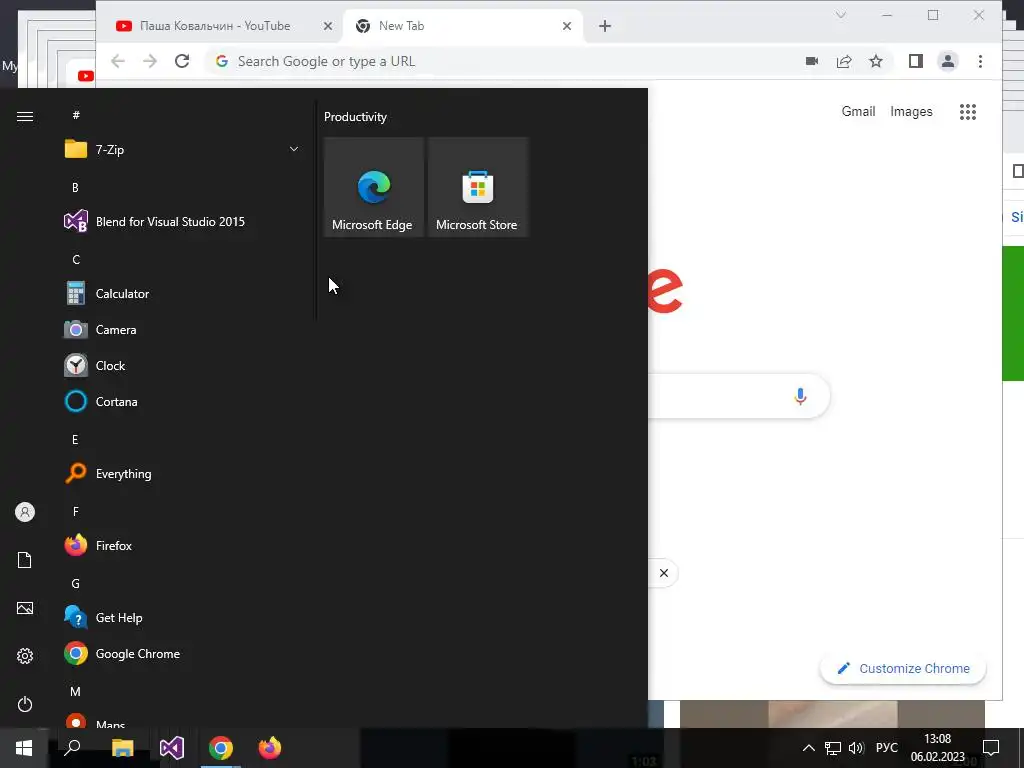Jump to the letter B section header
Screen dimensions: 1024x768
coord(75,187)
